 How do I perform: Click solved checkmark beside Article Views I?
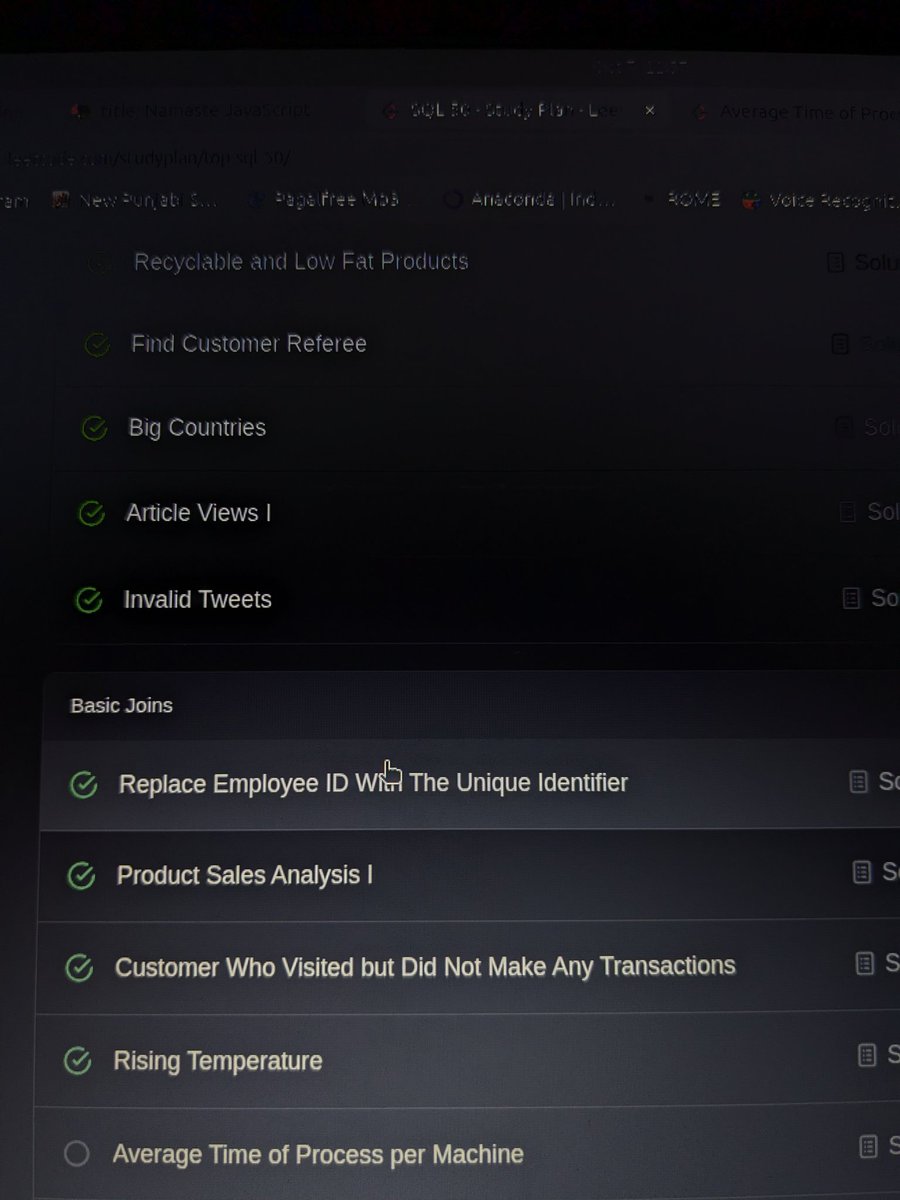pos(91,514)
